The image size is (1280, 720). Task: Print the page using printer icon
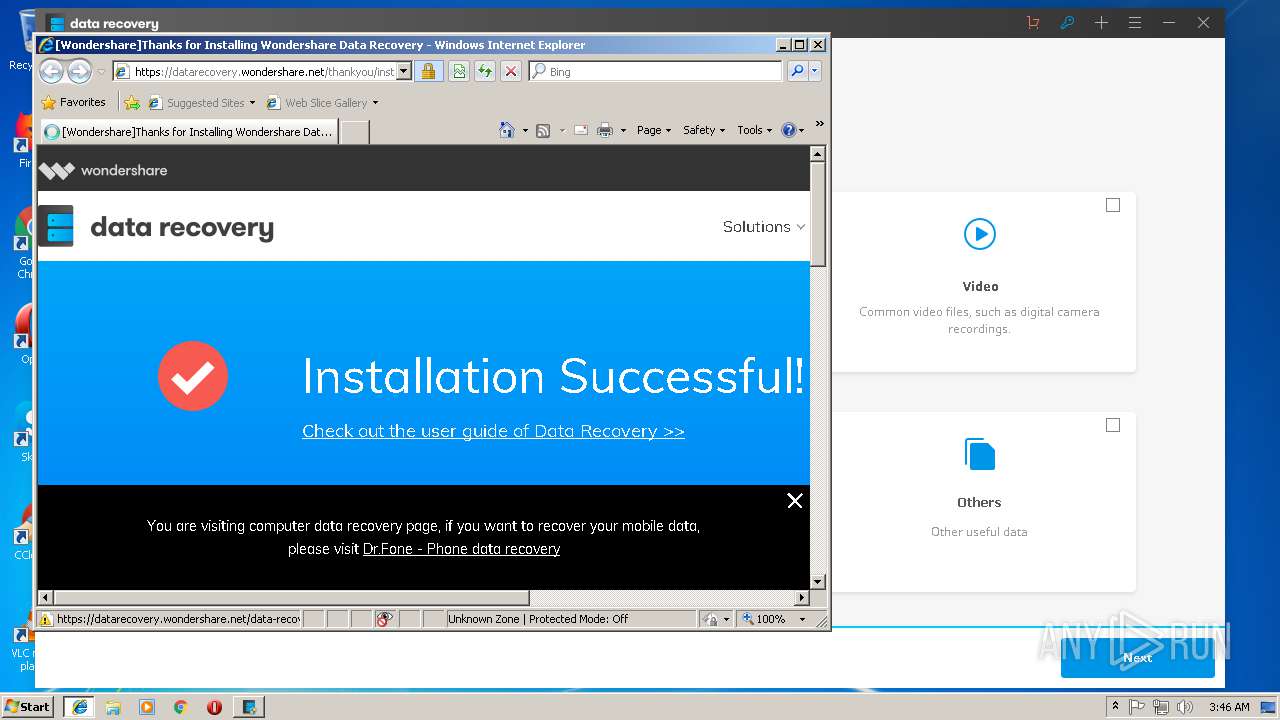pyautogui.click(x=605, y=130)
